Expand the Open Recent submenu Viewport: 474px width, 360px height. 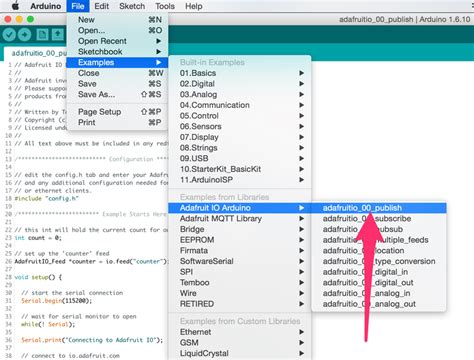(117, 41)
